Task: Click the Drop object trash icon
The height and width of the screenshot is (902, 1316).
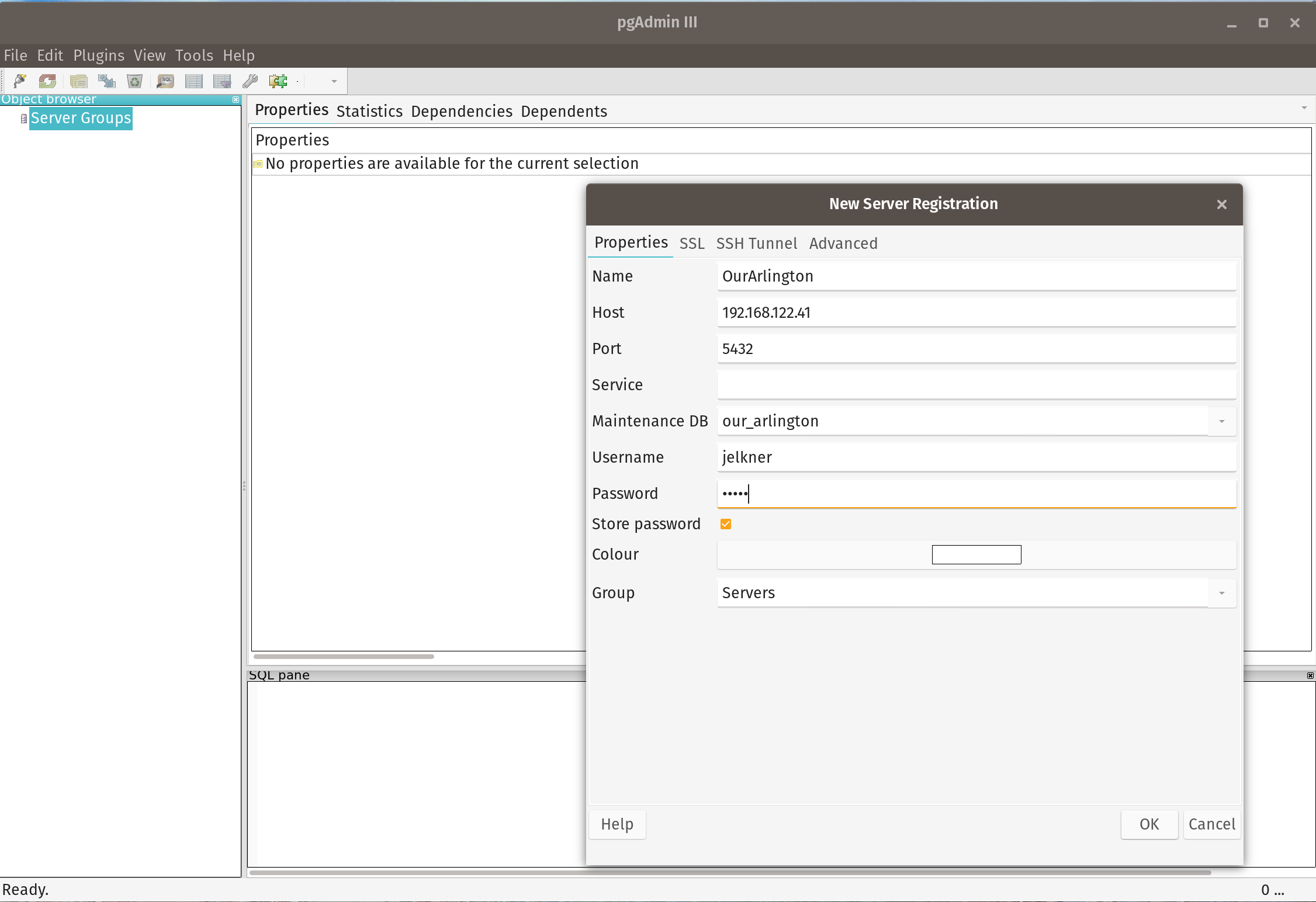Action: click(134, 81)
